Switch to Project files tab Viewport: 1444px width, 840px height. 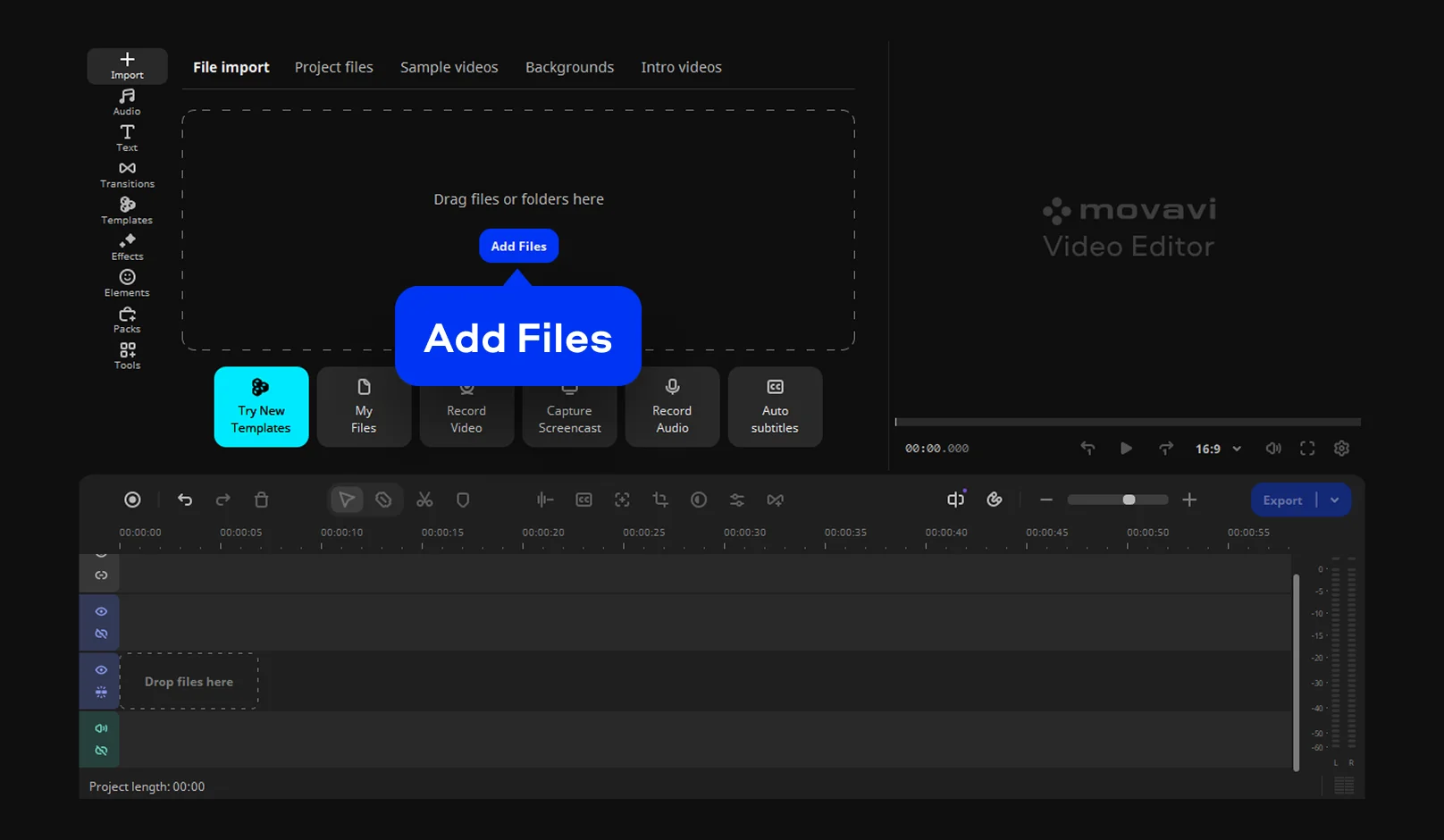point(334,67)
